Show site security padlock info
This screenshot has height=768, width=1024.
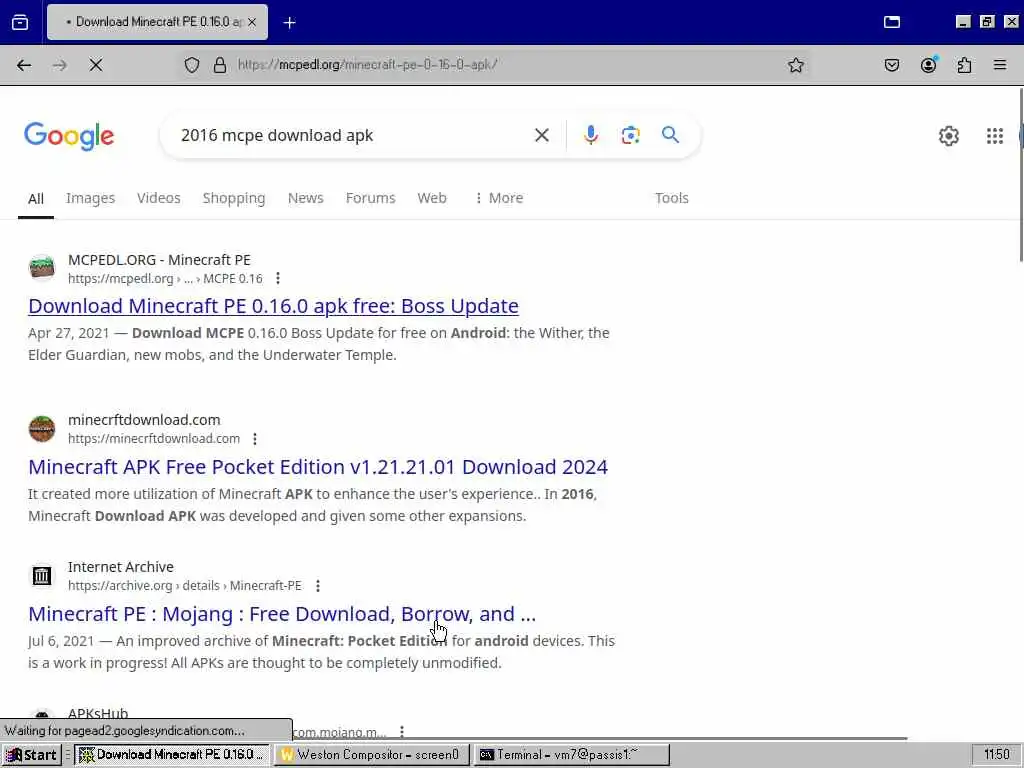coord(220,65)
